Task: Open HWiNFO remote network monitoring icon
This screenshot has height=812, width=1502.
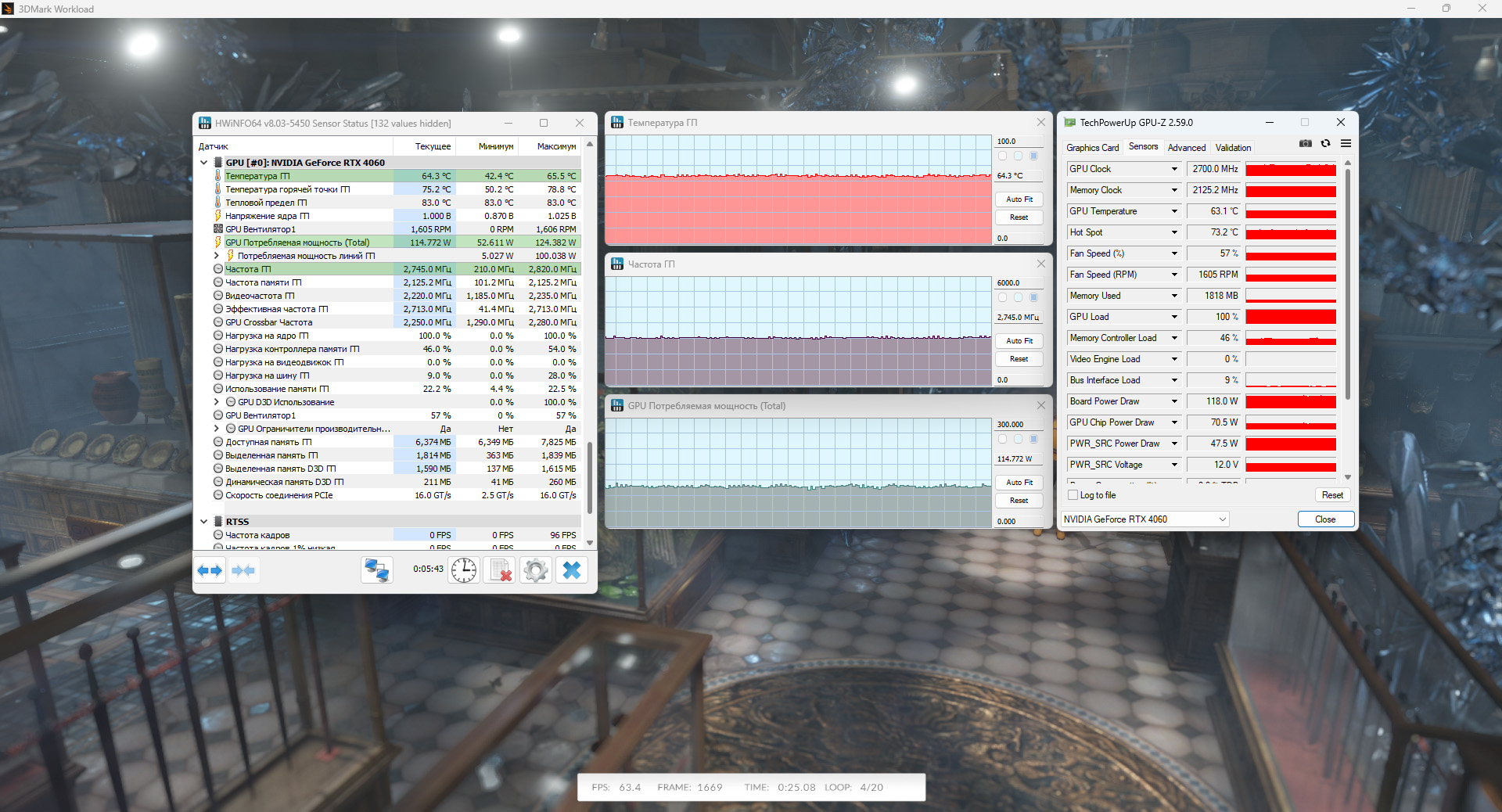Action: point(376,570)
